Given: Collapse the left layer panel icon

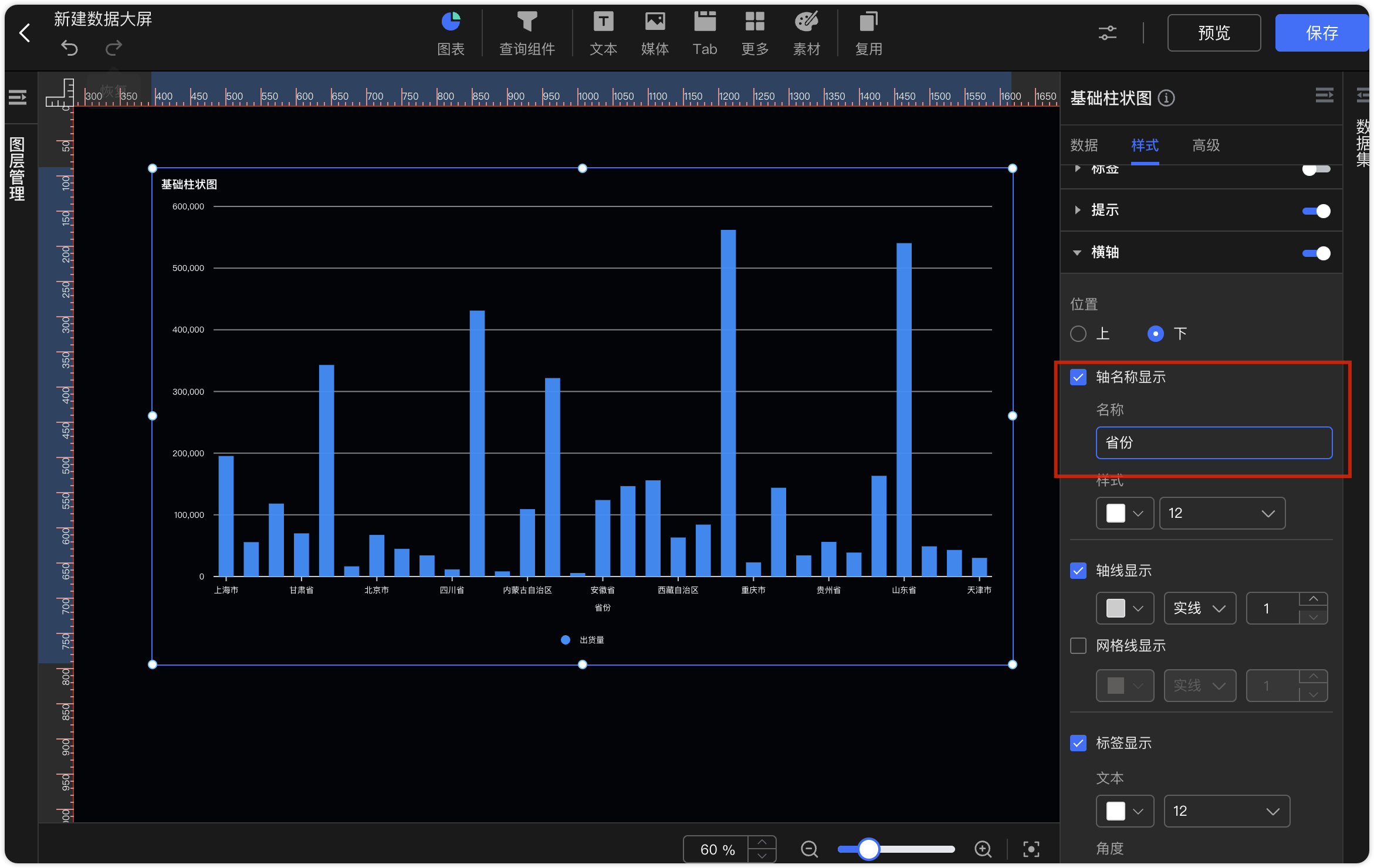Looking at the screenshot, I should click(18, 97).
